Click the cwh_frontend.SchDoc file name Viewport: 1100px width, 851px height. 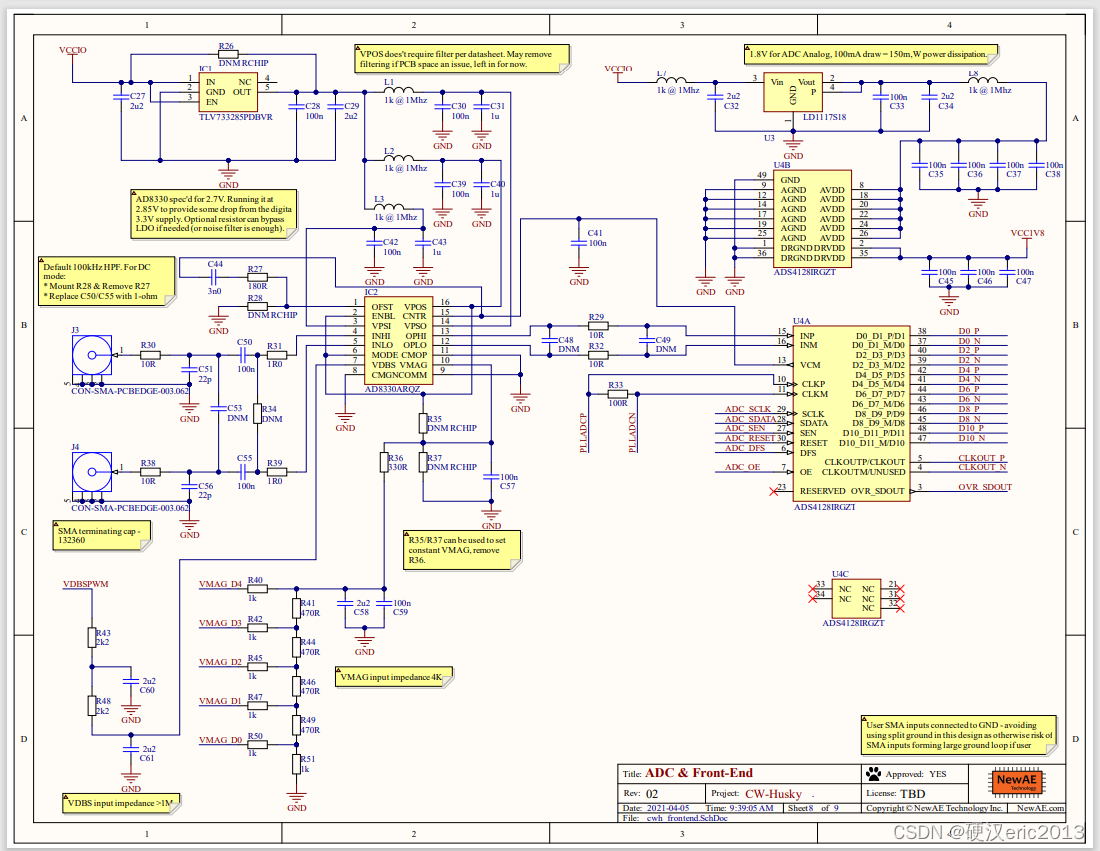pyautogui.click(x=687, y=818)
